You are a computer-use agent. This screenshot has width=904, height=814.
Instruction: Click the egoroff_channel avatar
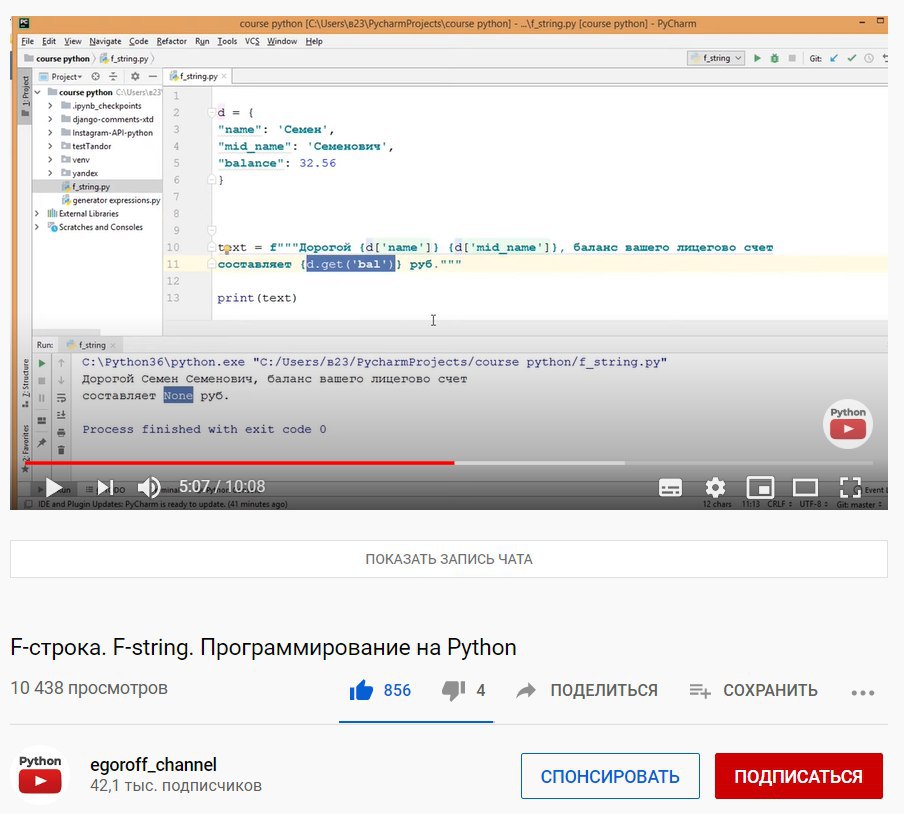coord(40,775)
